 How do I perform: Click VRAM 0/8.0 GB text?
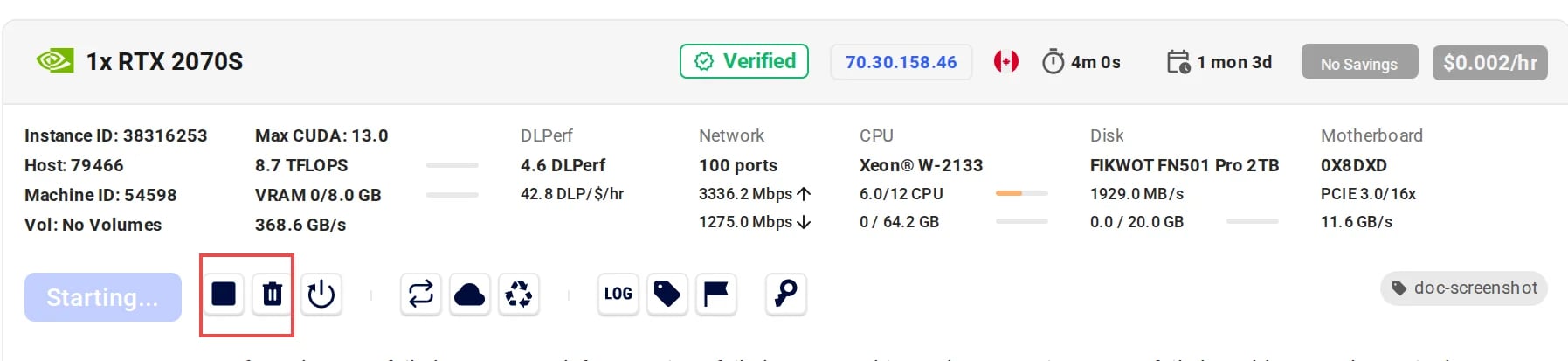318,195
